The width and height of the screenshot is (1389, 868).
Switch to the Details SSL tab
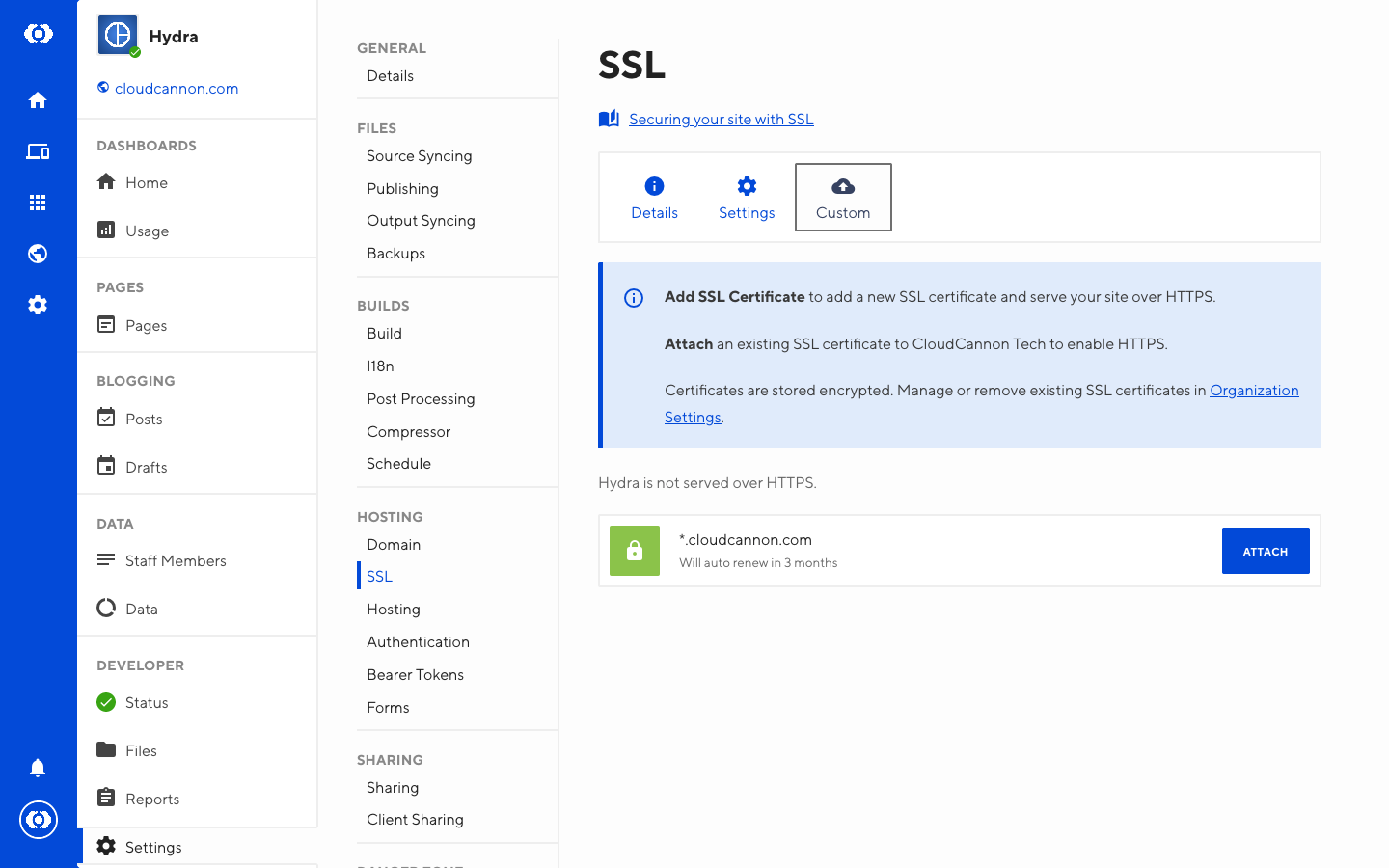654,198
